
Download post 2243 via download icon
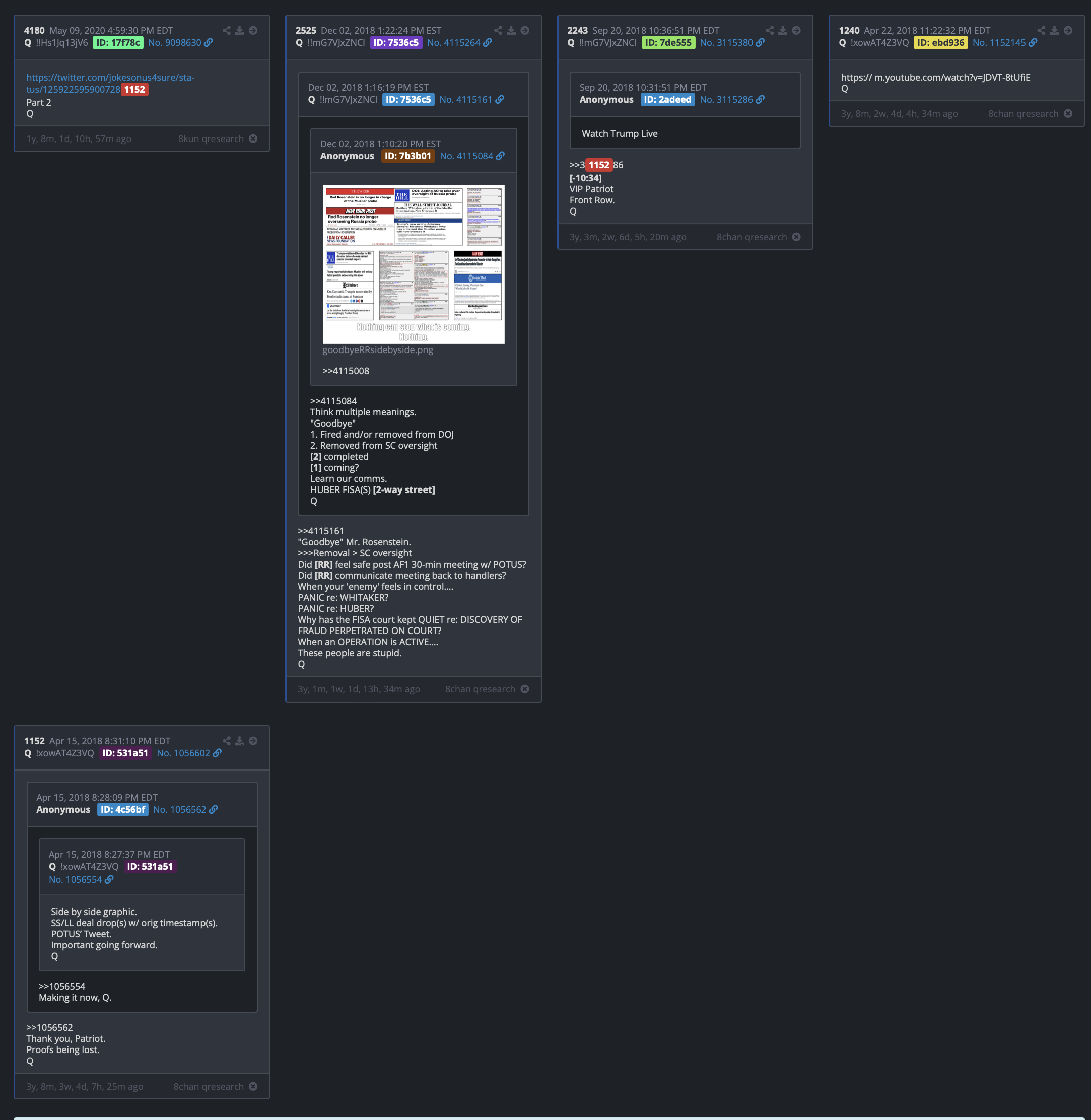(783, 30)
